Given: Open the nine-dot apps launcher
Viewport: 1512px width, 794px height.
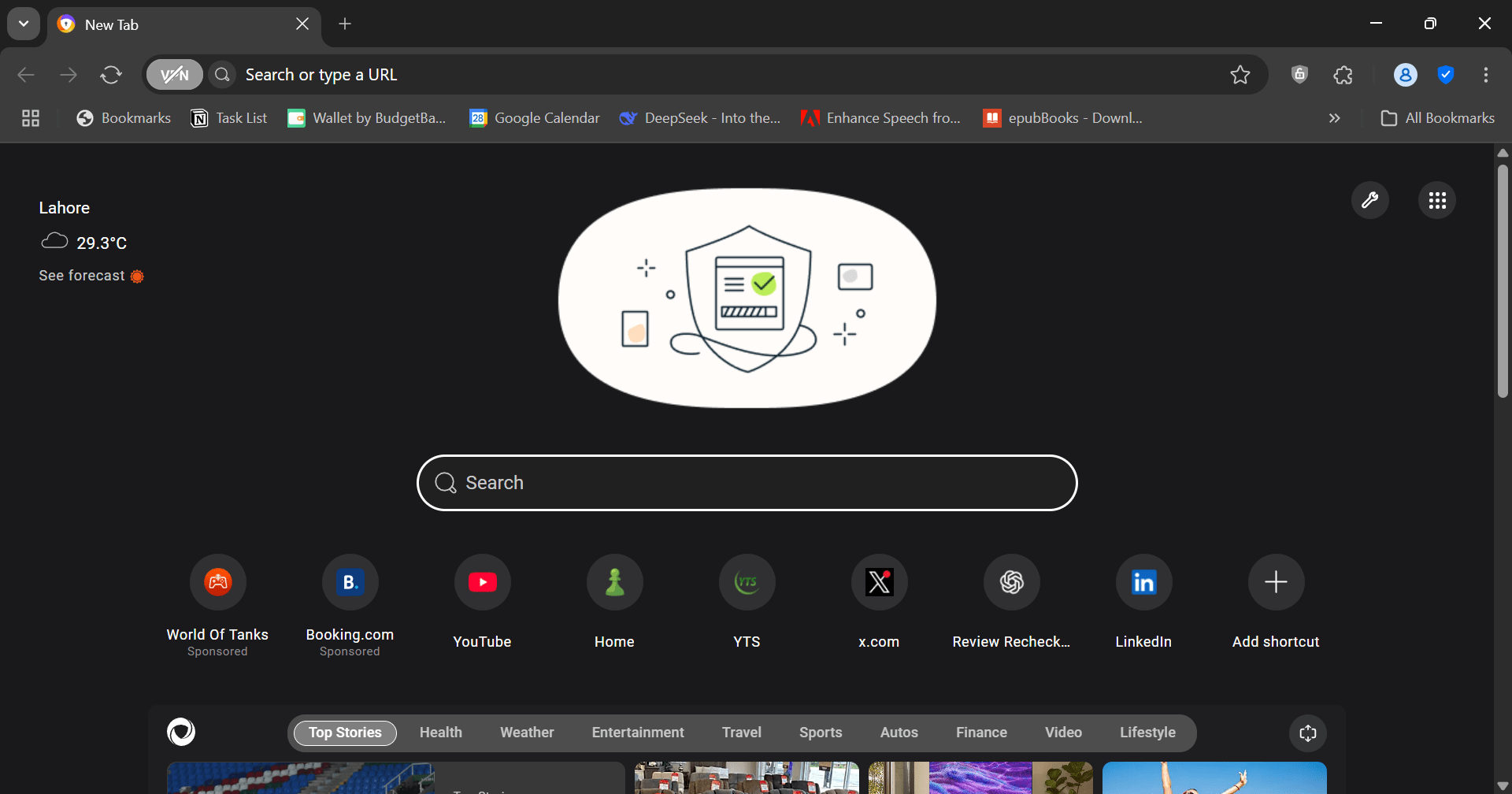Looking at the screenshot, I should pos(1437,200).
